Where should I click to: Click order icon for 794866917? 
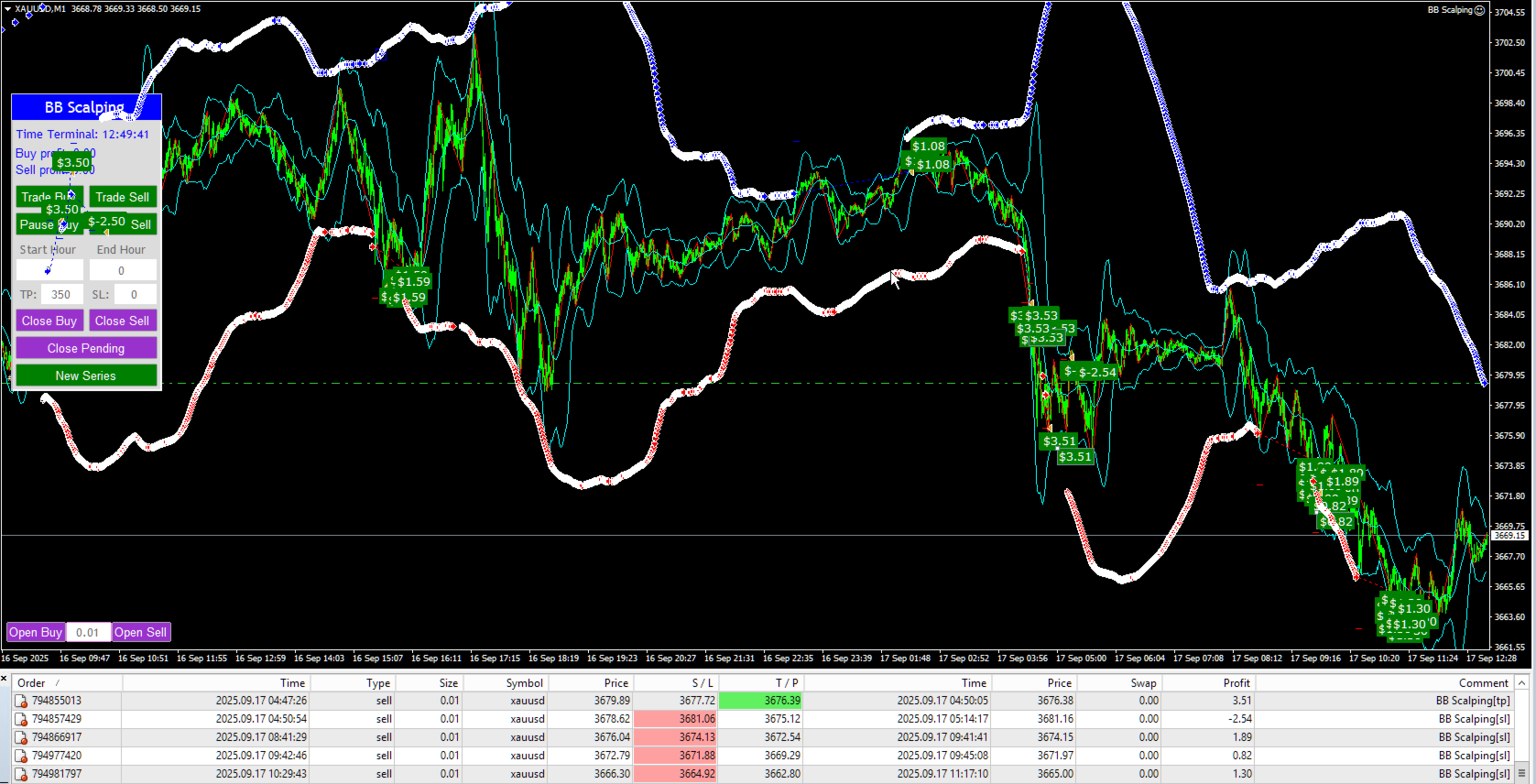pyautogui.click(x=20, y=737)
